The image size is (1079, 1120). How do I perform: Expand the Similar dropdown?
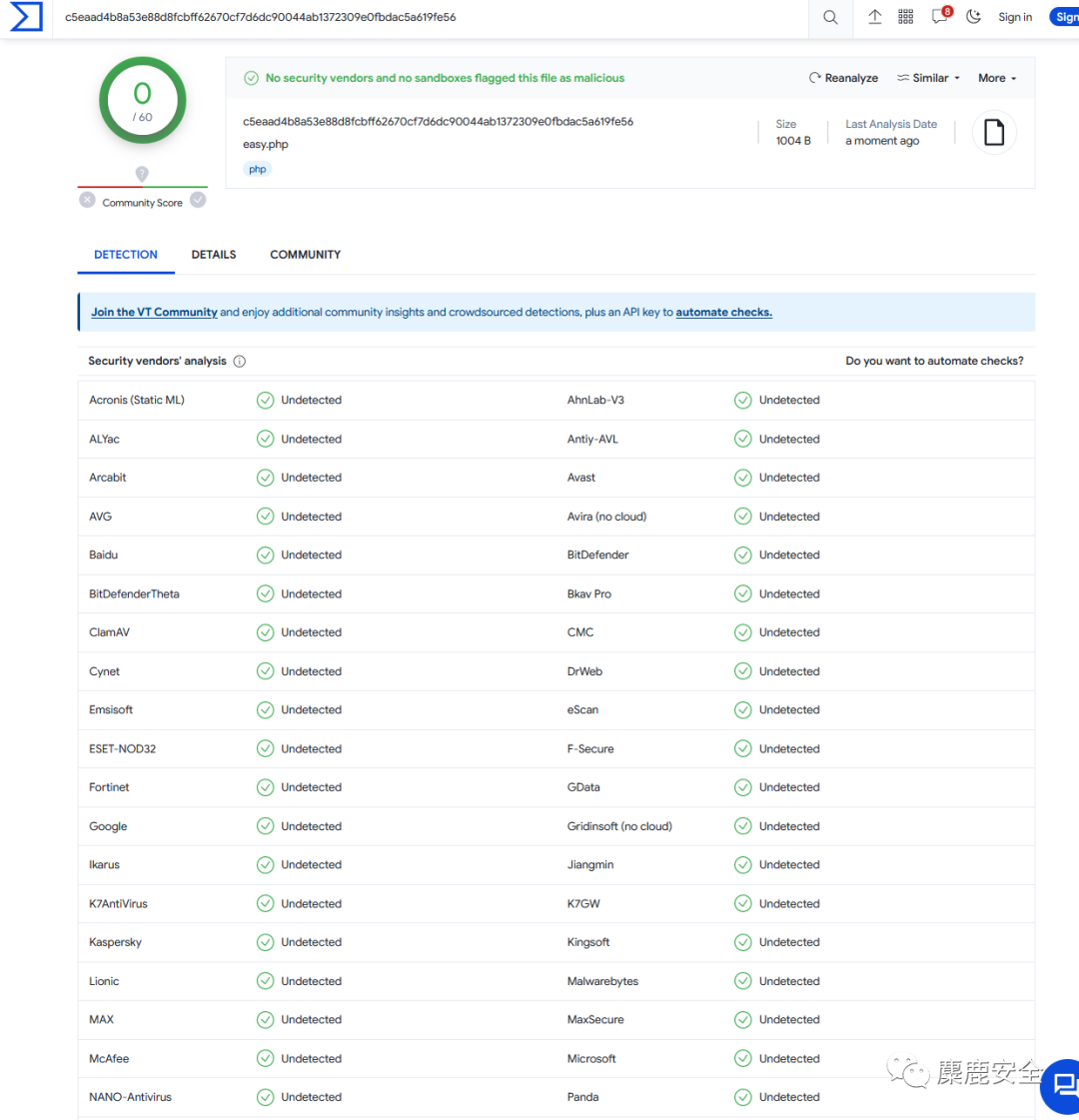pyautogui.click(x=928, y=78)
